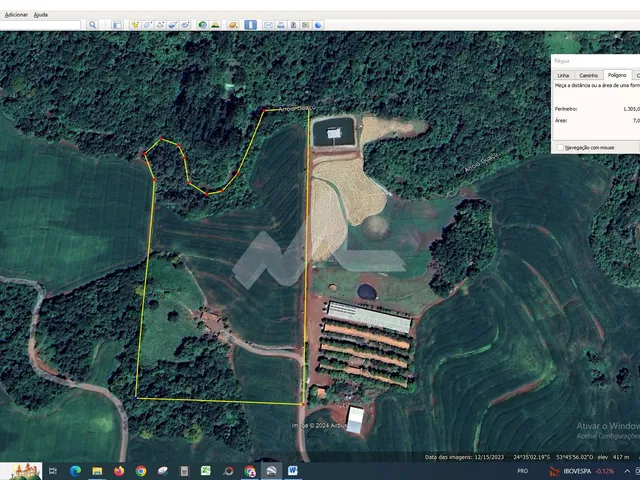Click the Image © 2024 Airbus attribution

(x=319, y=425)
